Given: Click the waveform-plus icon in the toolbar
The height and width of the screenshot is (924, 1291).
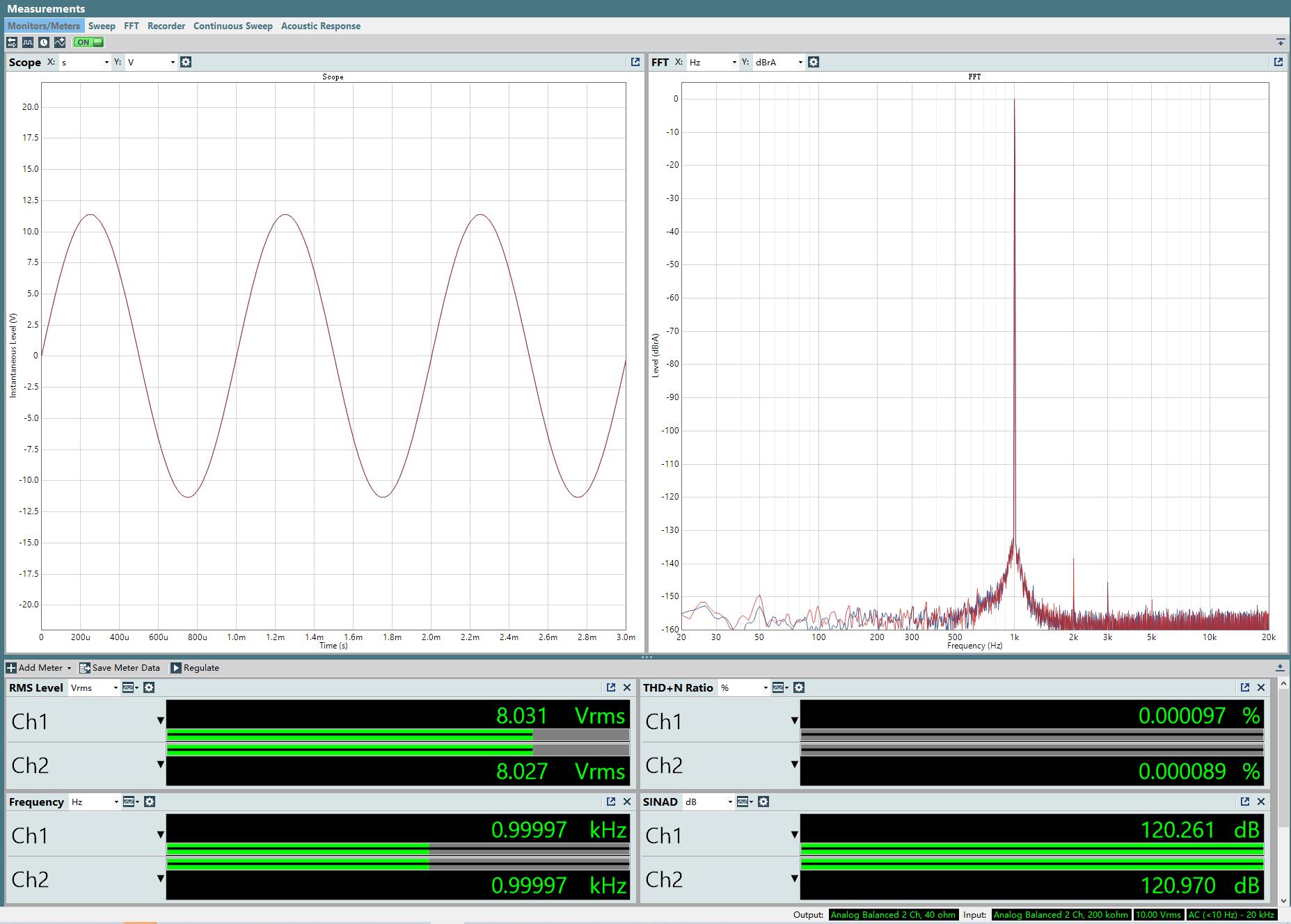Looking at the screenshot, I should pos(60,42).
